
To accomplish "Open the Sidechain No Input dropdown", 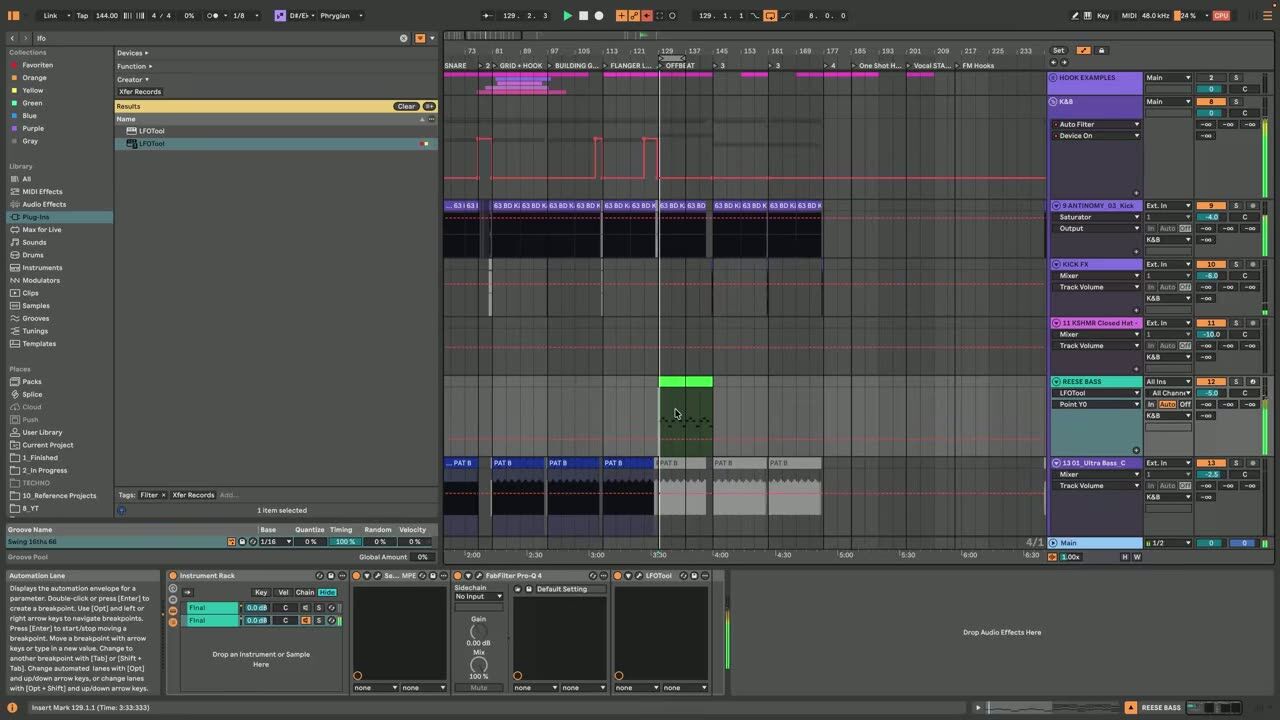I will [x=479, y=596].
